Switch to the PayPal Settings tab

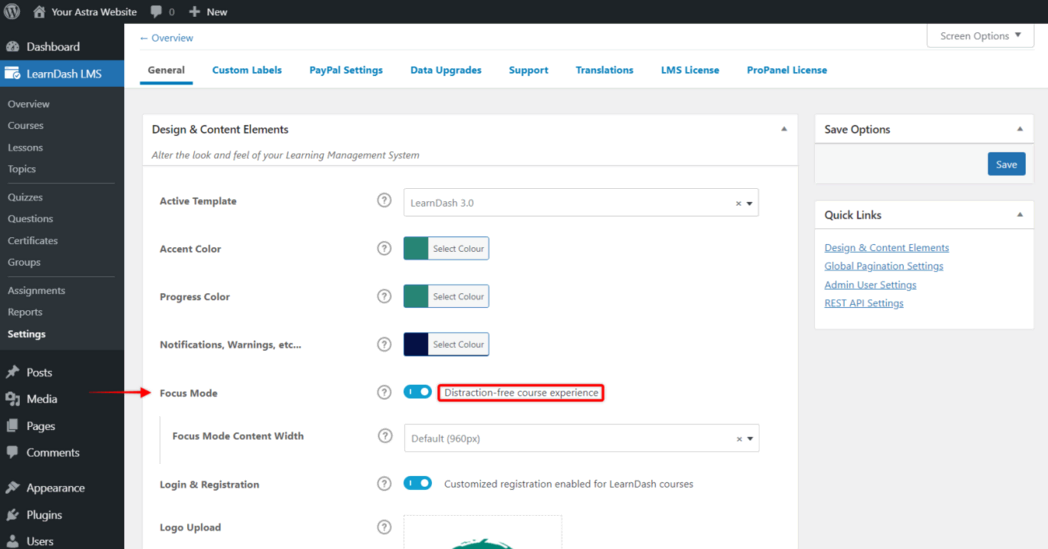coord(346,70)
